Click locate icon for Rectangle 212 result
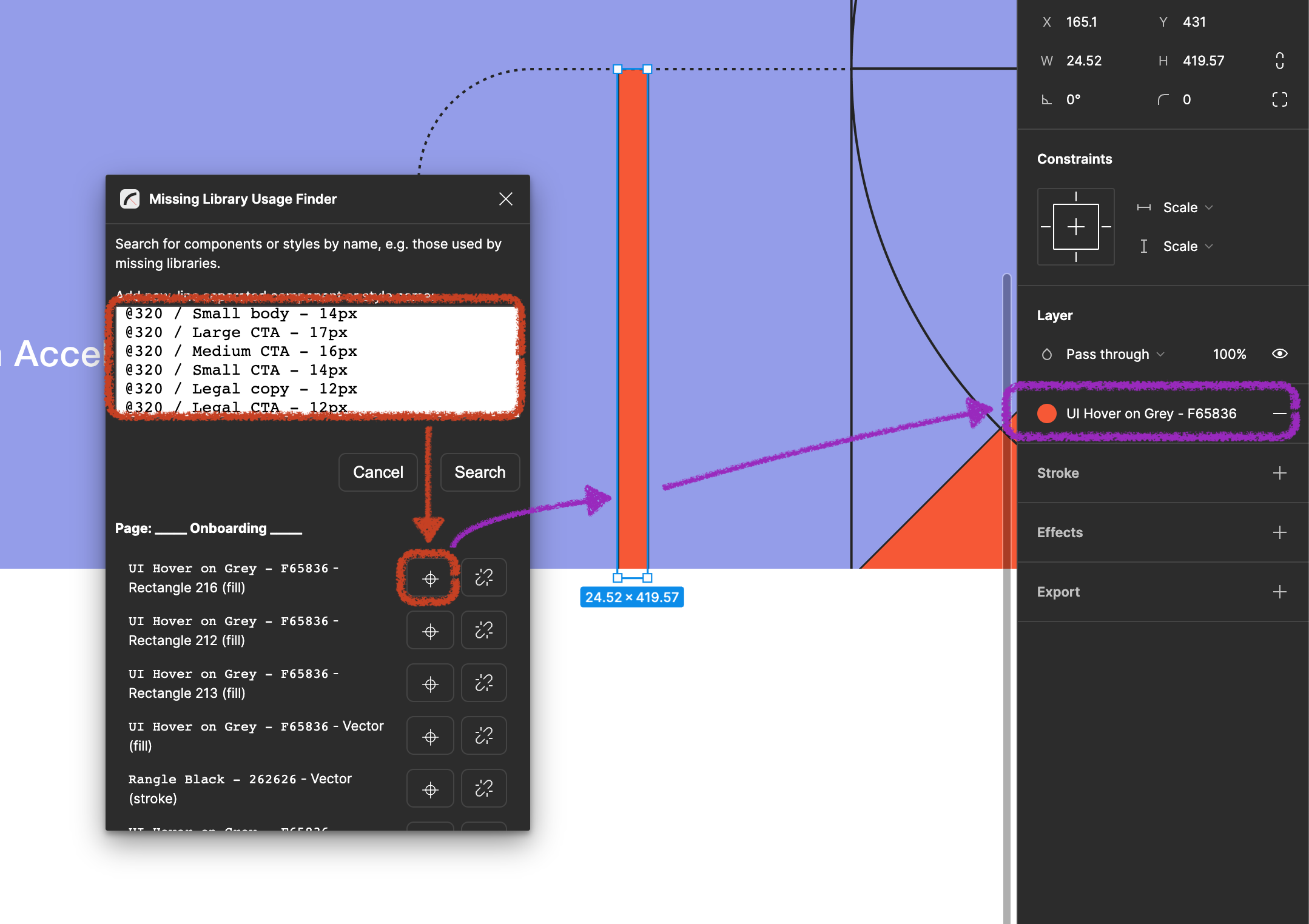 [x=430, y=631]
